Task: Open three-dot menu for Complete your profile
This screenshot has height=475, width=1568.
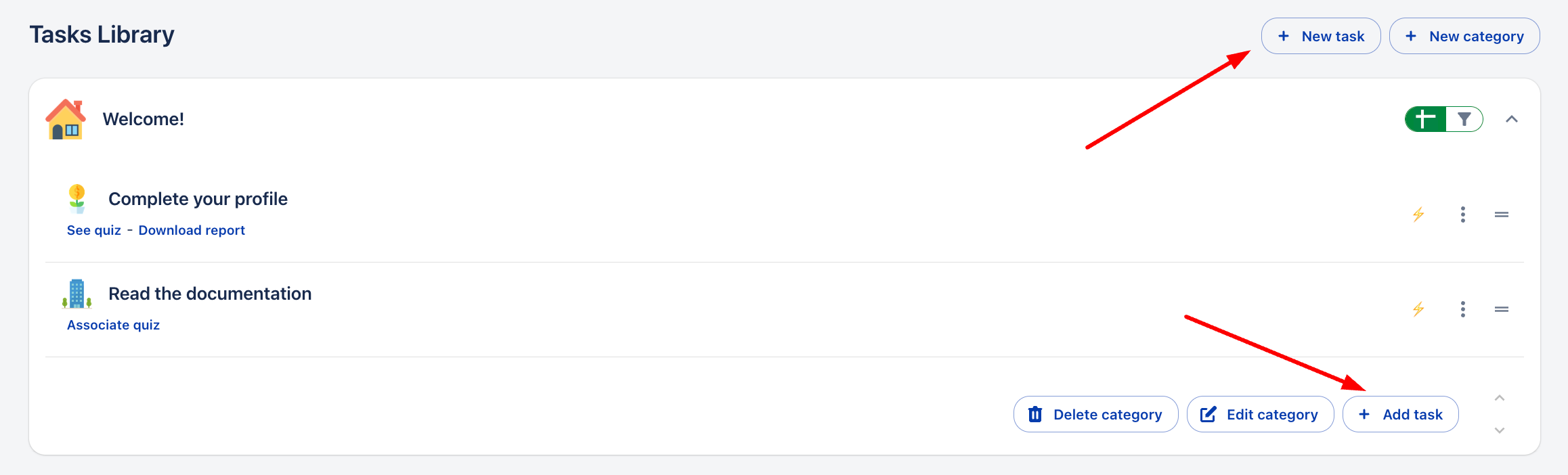Action: pos(1463,214)
